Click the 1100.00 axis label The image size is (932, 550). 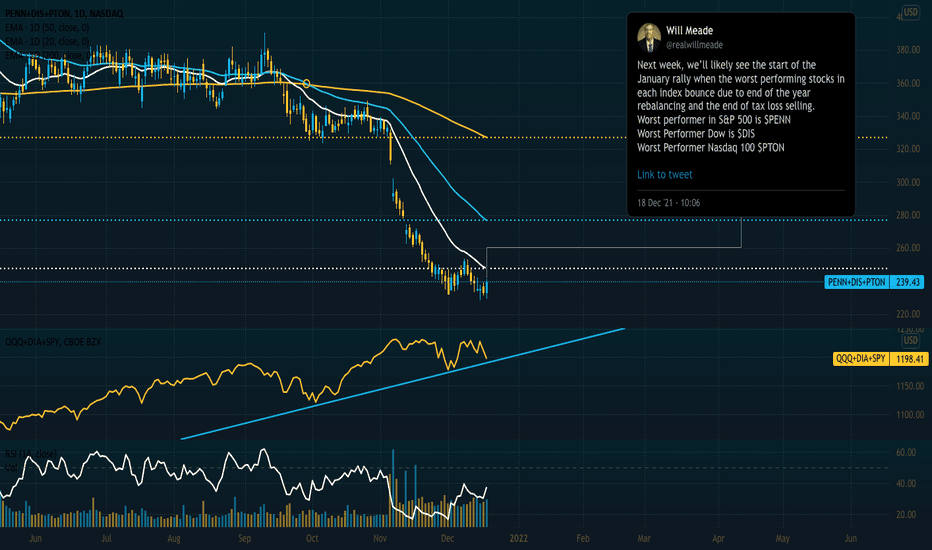coord(910,414)
